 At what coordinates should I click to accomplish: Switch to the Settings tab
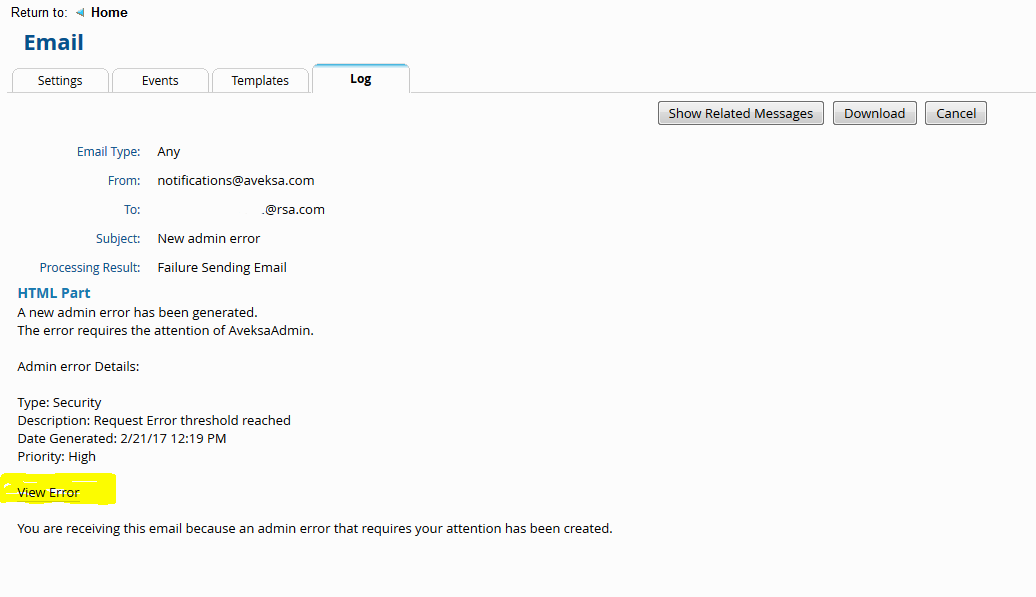(x=60, y=80)
